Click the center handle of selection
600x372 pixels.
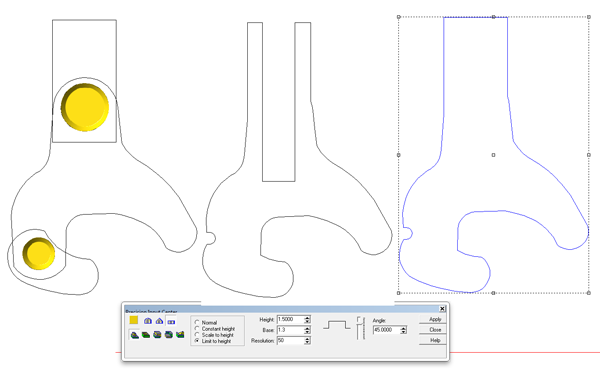(494, 155)
